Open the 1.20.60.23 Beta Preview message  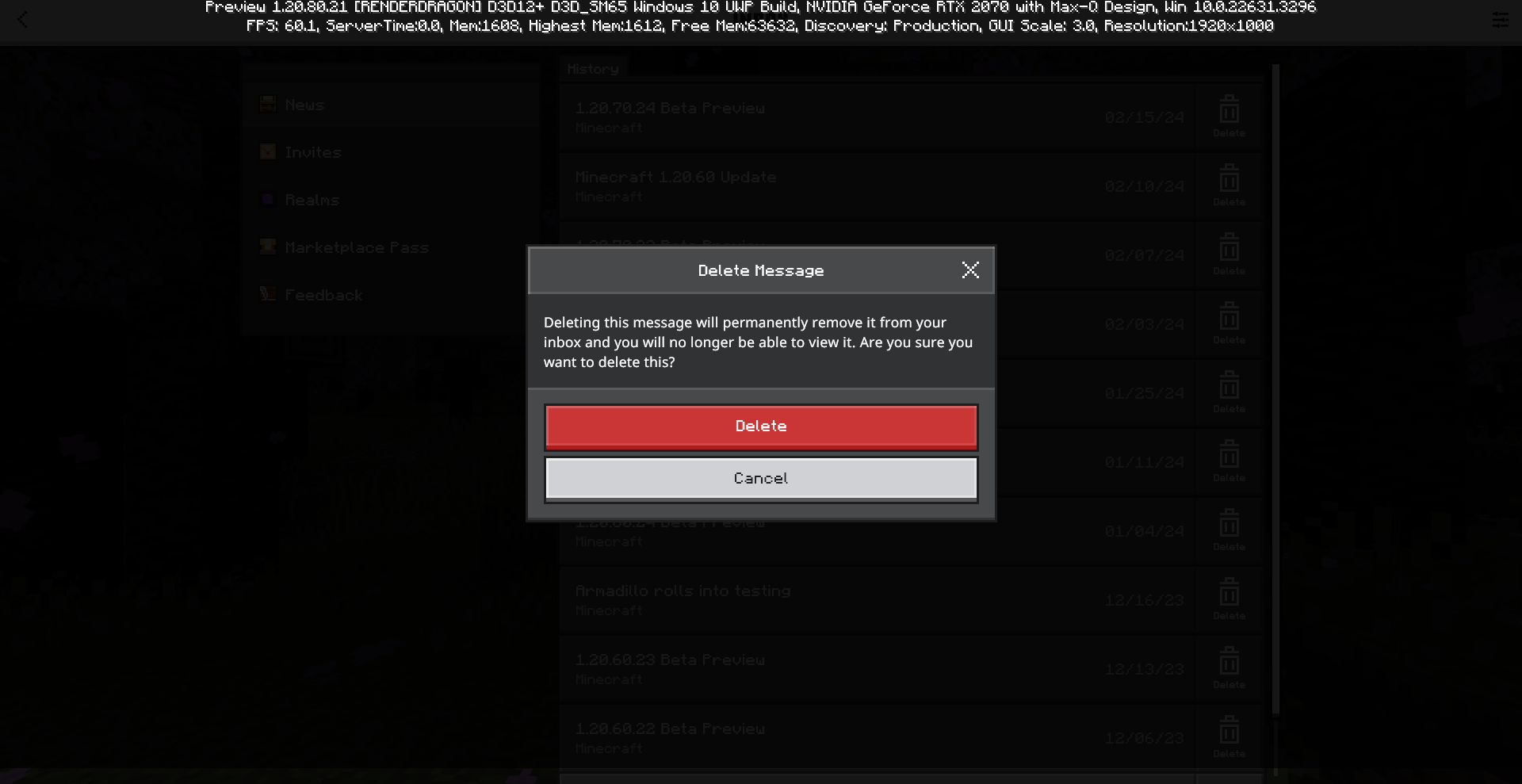(x=877, y=668)
